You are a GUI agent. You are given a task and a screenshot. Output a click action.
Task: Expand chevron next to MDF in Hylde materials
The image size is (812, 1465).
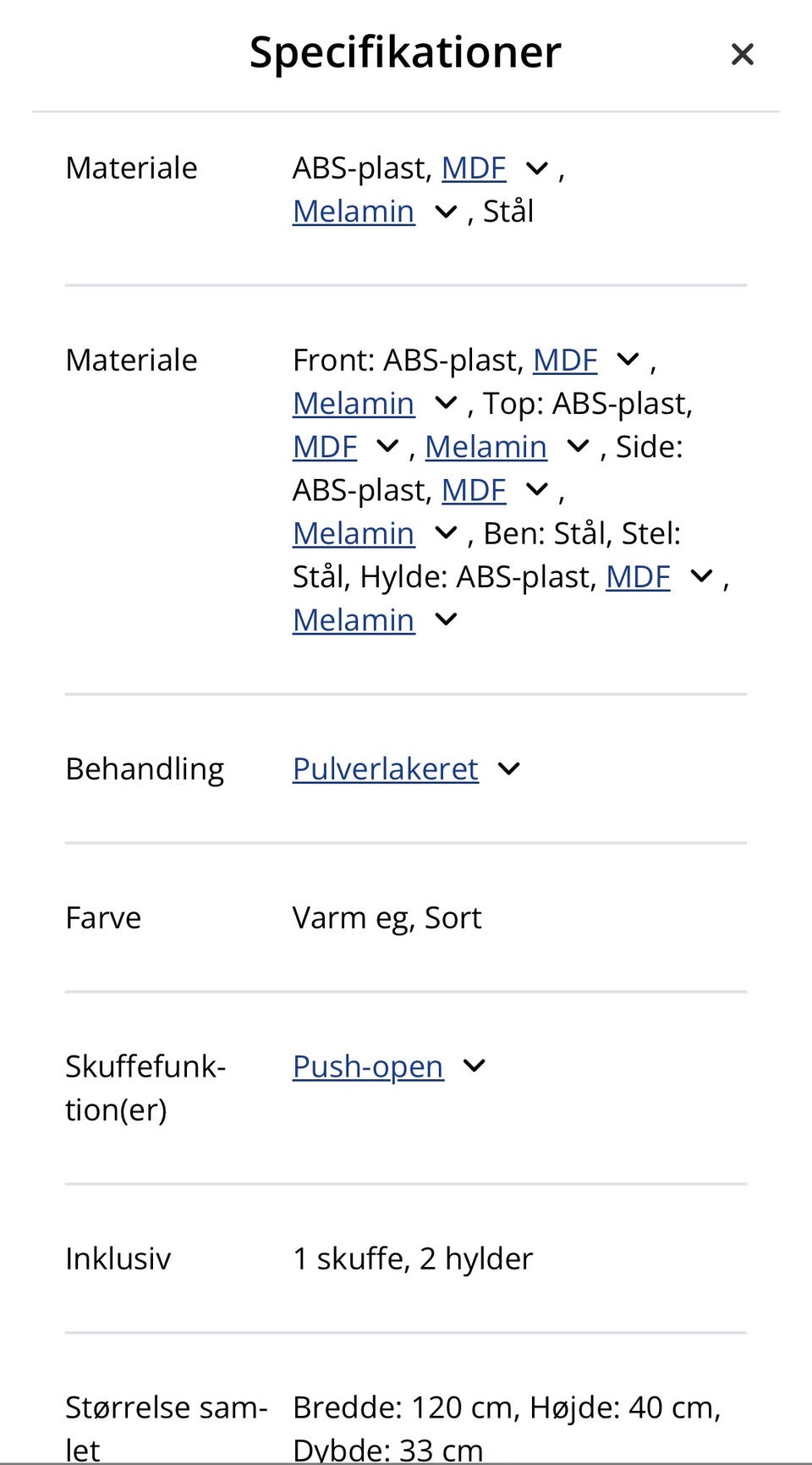(702, 577)
